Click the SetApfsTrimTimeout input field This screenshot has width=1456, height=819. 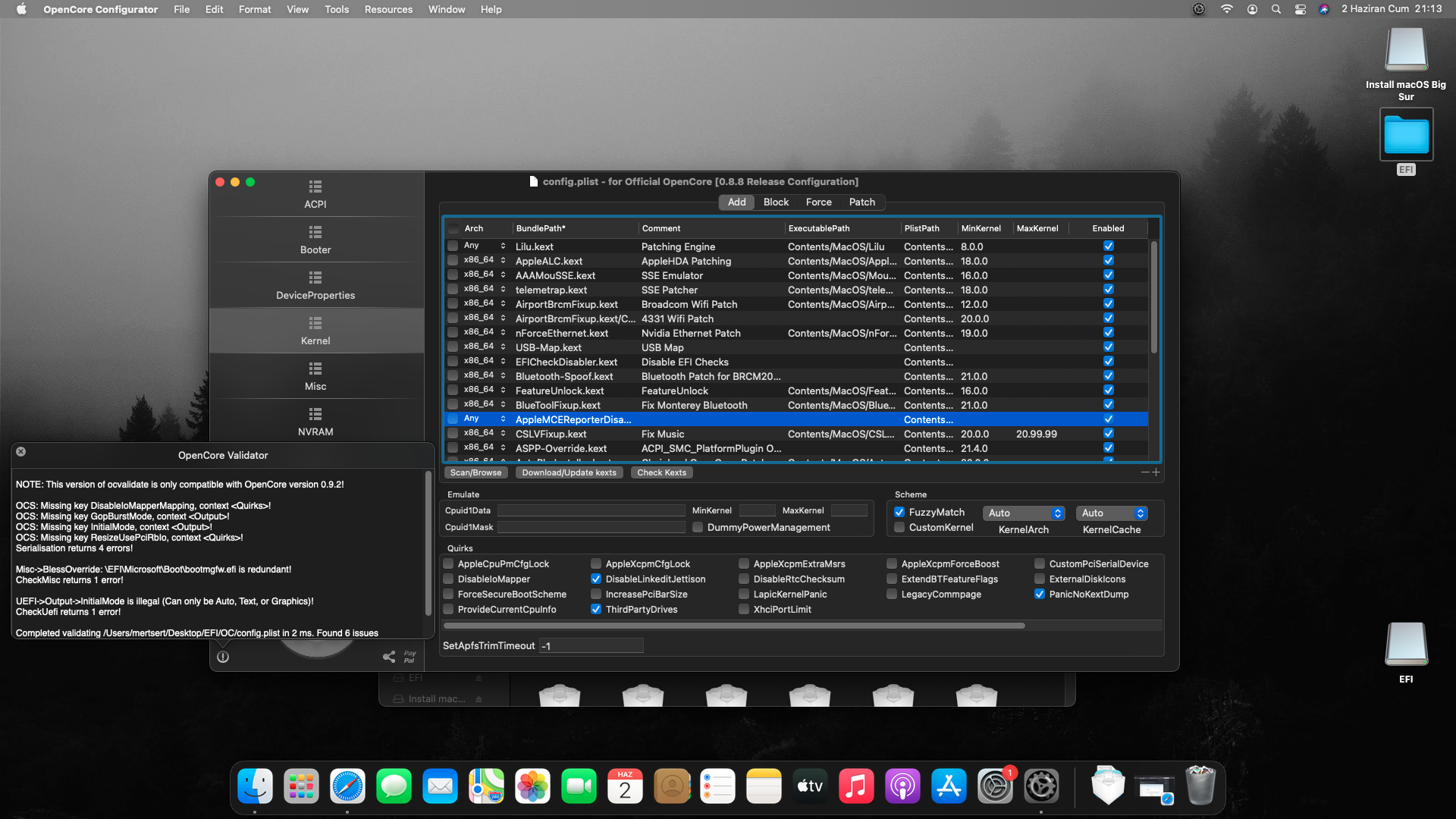pos(591,646)
